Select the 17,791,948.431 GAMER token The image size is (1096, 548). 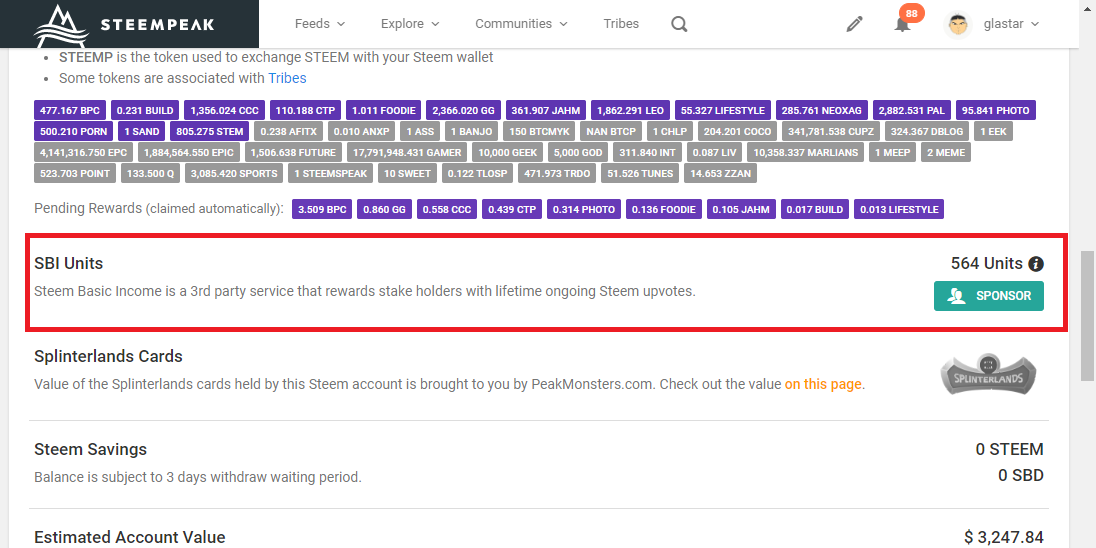[x=407, y=152]
